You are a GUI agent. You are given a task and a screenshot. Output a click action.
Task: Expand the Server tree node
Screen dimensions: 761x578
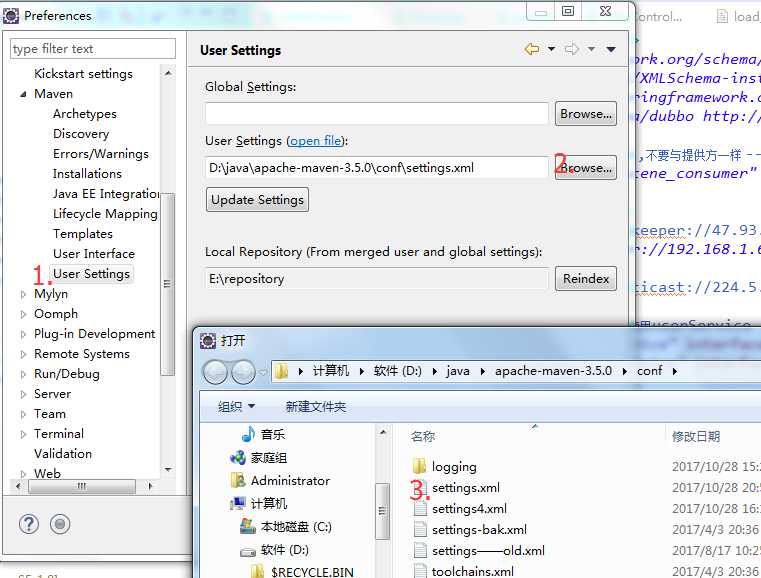23,394
